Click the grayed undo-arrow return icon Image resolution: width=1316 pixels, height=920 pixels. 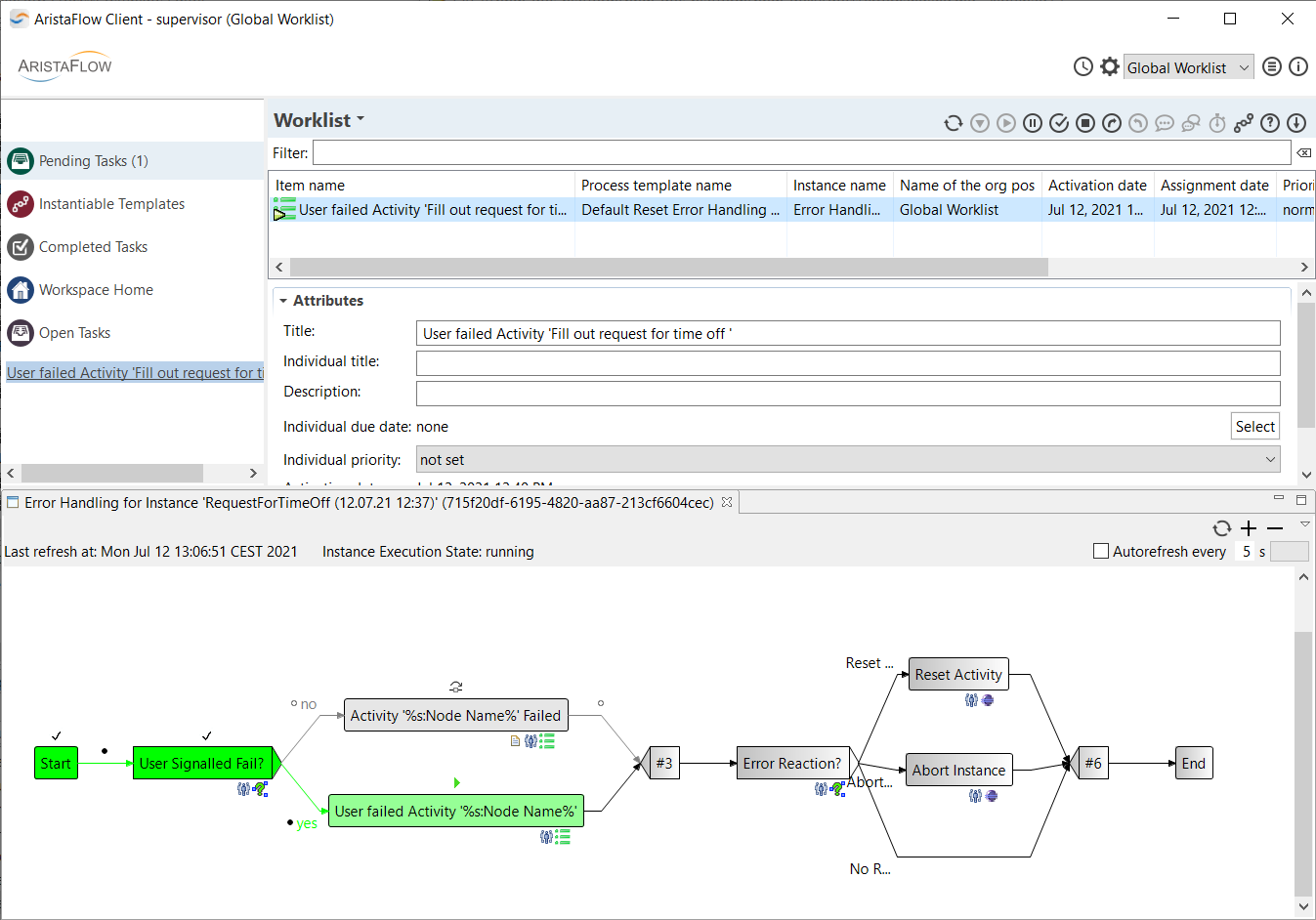point(1138,123)
